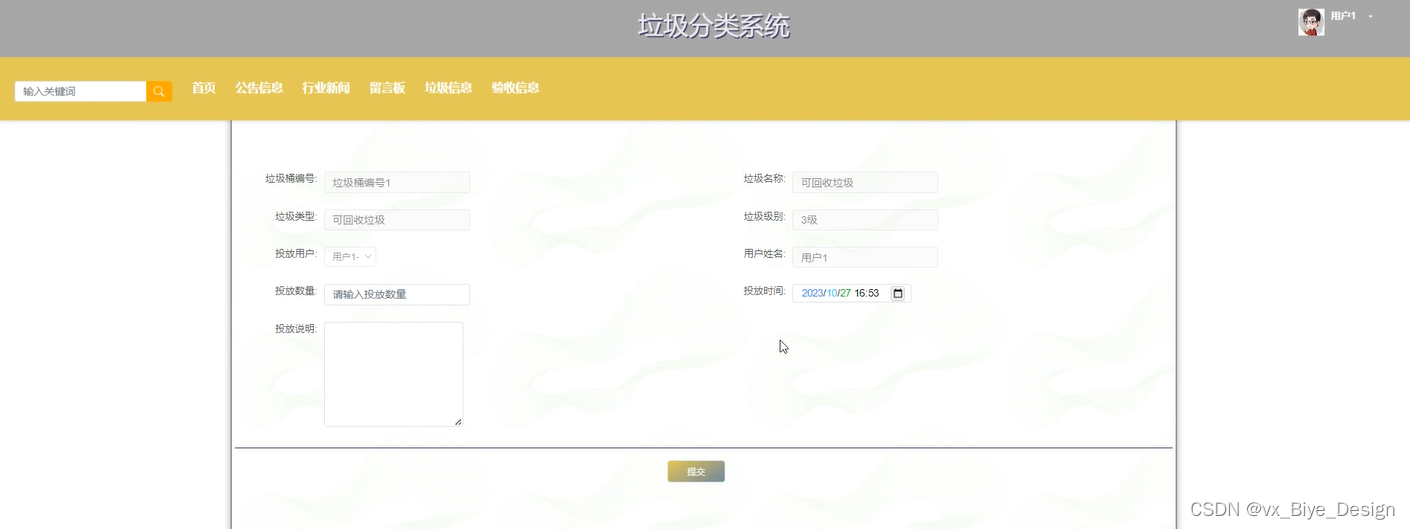Click the 提交 submit button

[696, 471]
